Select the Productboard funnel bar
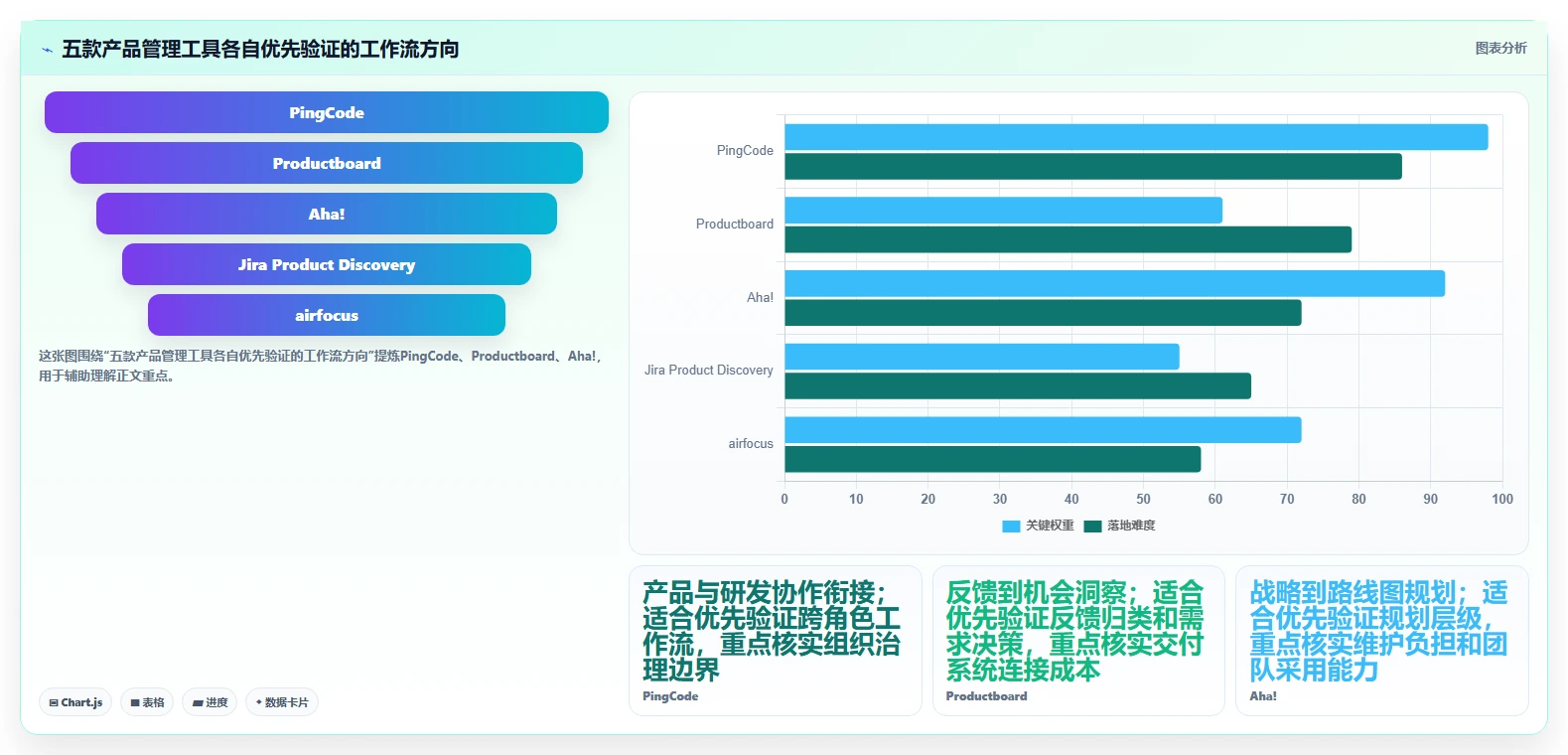The height and width of the screenshot is (755, 1568). 327,163
